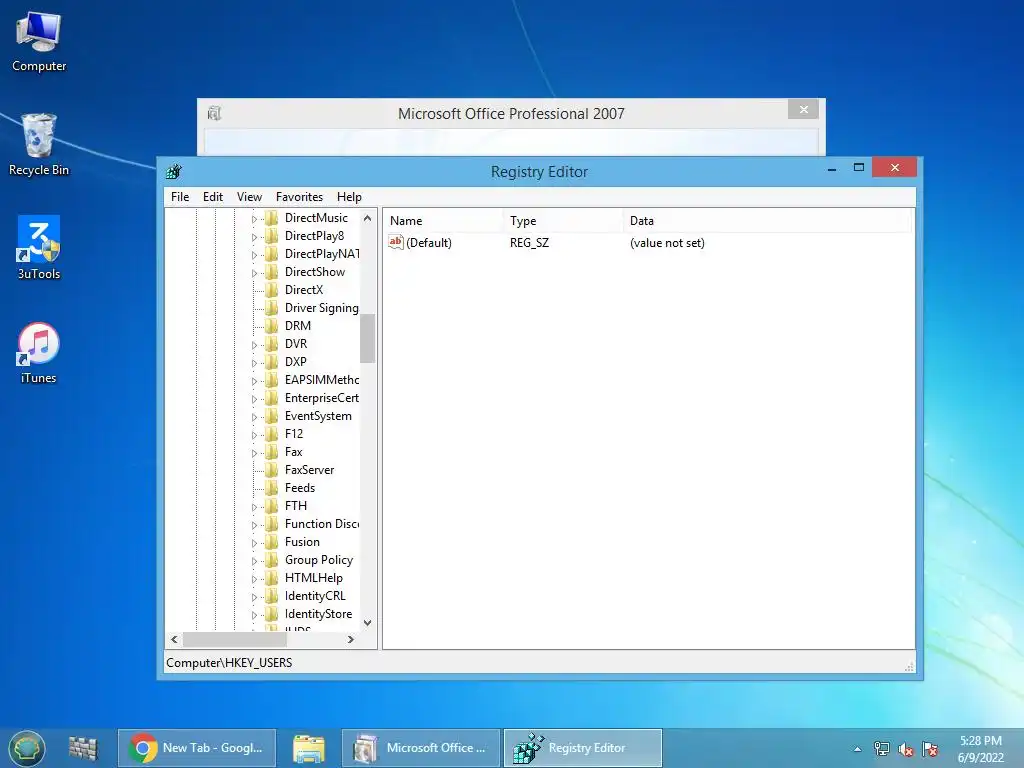Open the Help menu
1024x768 pixels.
click(x=349, y=197)
